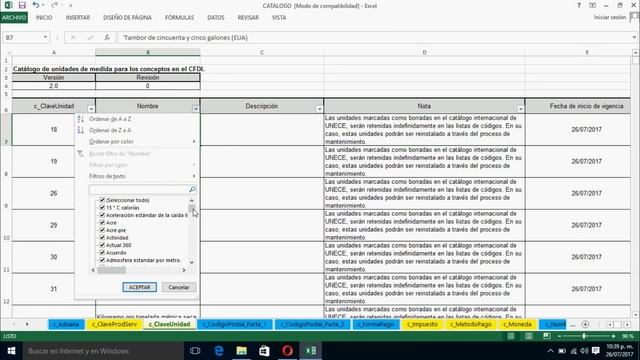640x360 pixels.
Task: Open the DATOS ribbon tab
Action: coord(216,18)
